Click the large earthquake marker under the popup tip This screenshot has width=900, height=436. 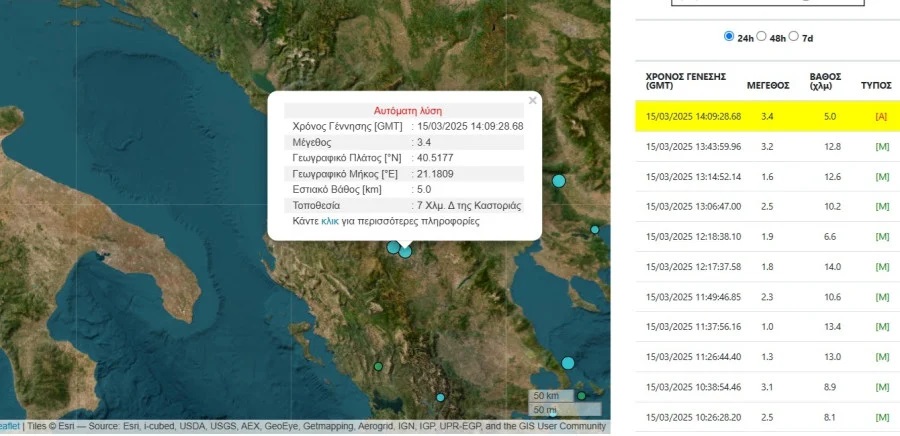(405, 251)
